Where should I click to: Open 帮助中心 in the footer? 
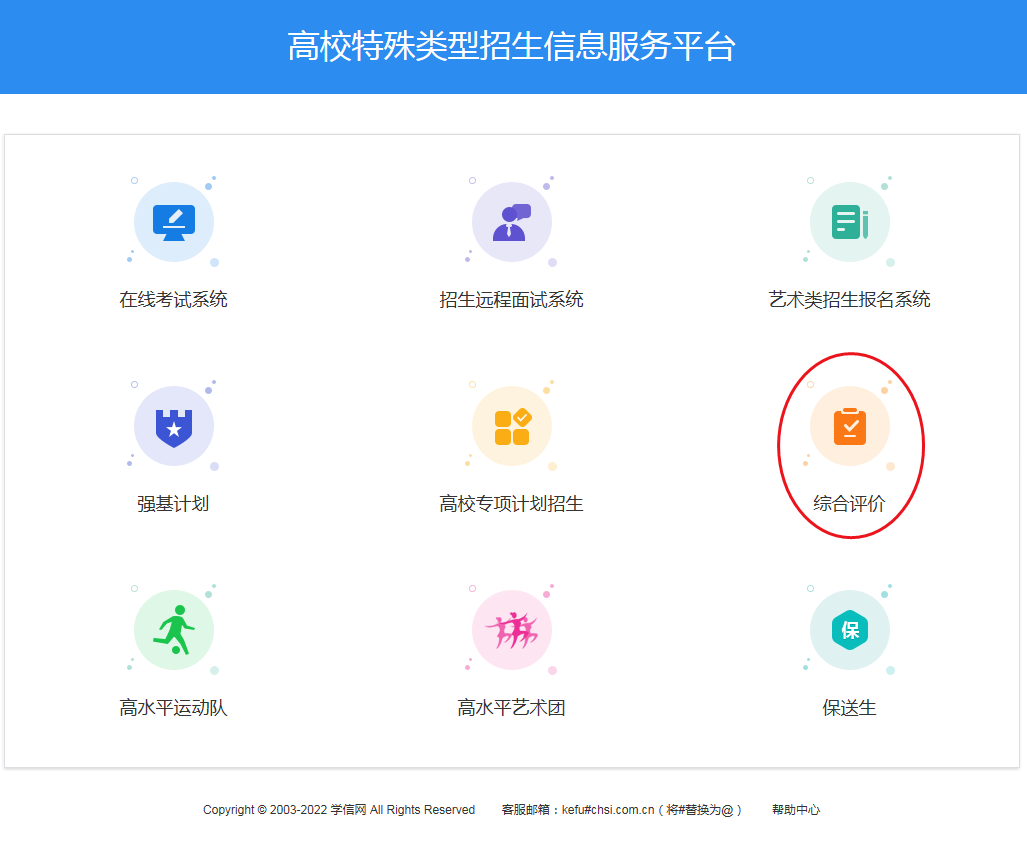pyautogui.click(x=795, y=810)
